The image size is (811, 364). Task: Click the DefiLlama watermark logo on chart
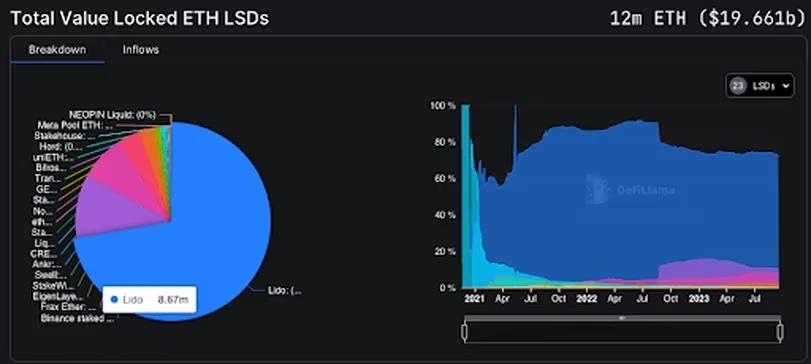(x=630, y=189)
